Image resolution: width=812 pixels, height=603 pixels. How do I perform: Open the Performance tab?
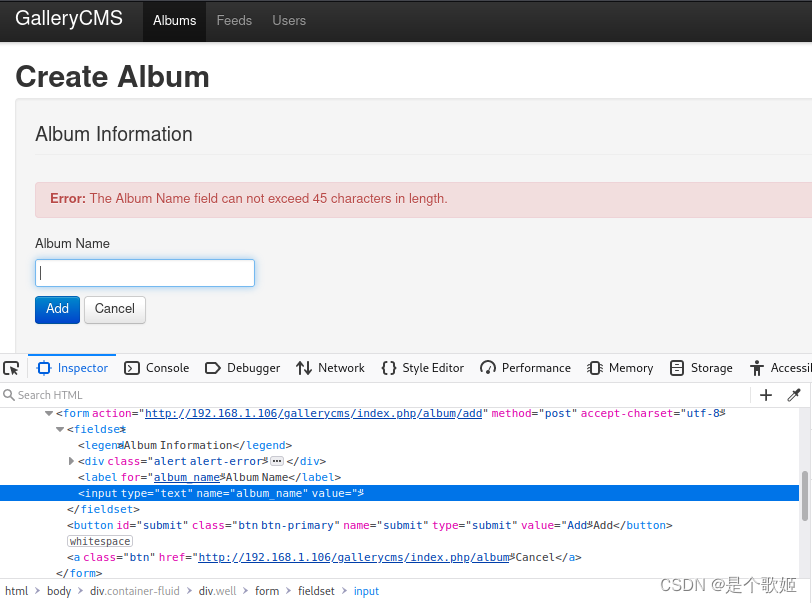(525, 368)
